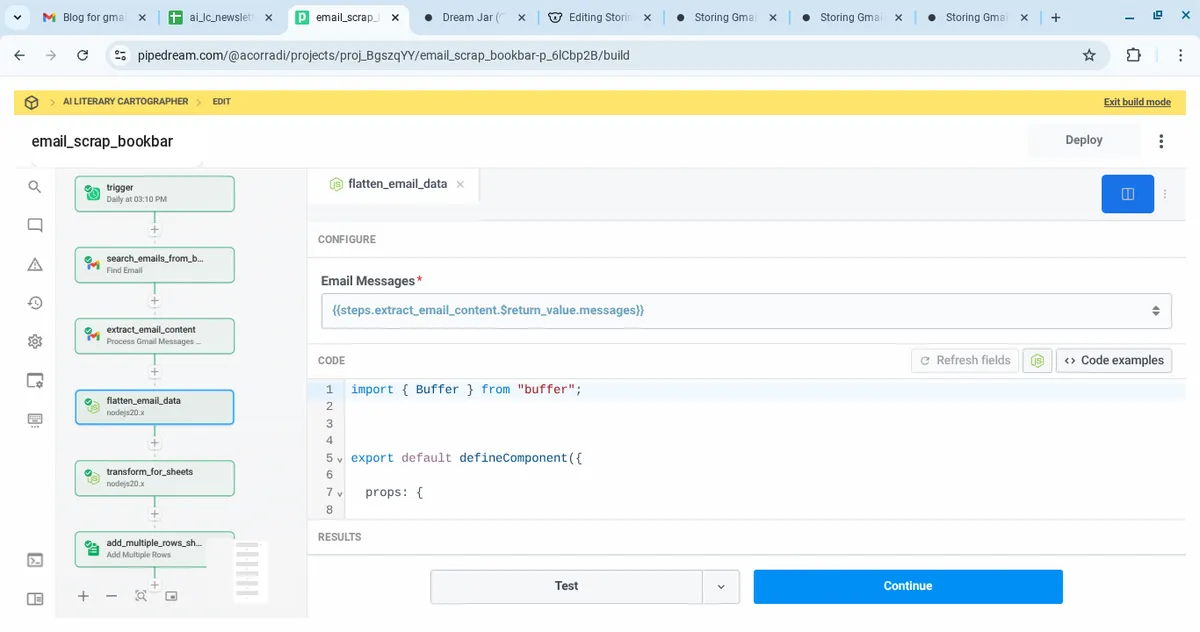Zoom in on workflow canvas with plus
The image size is (1200, 632).
83,596
